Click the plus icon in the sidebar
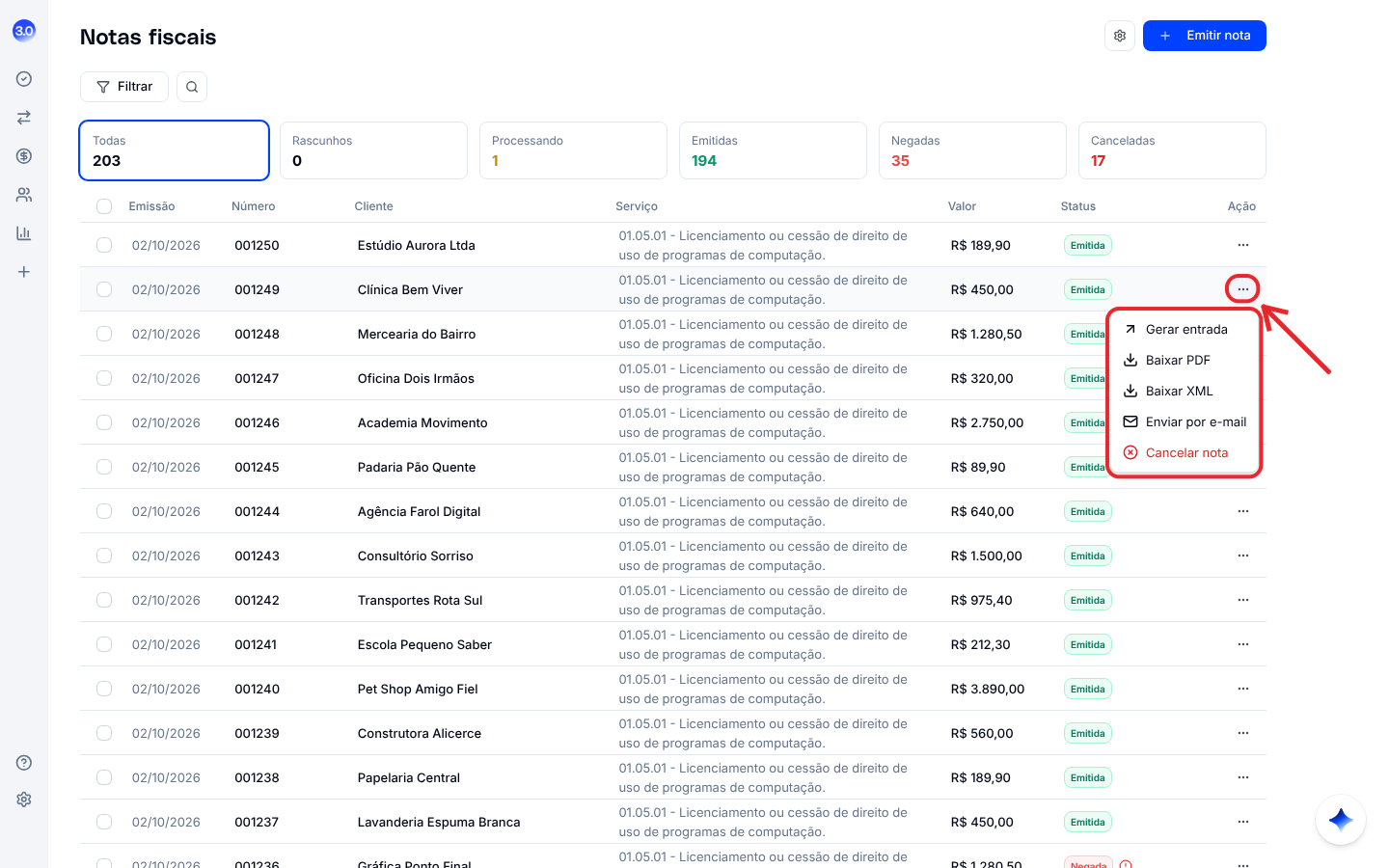Screen dimensions: 1389x868 point(24,272)
